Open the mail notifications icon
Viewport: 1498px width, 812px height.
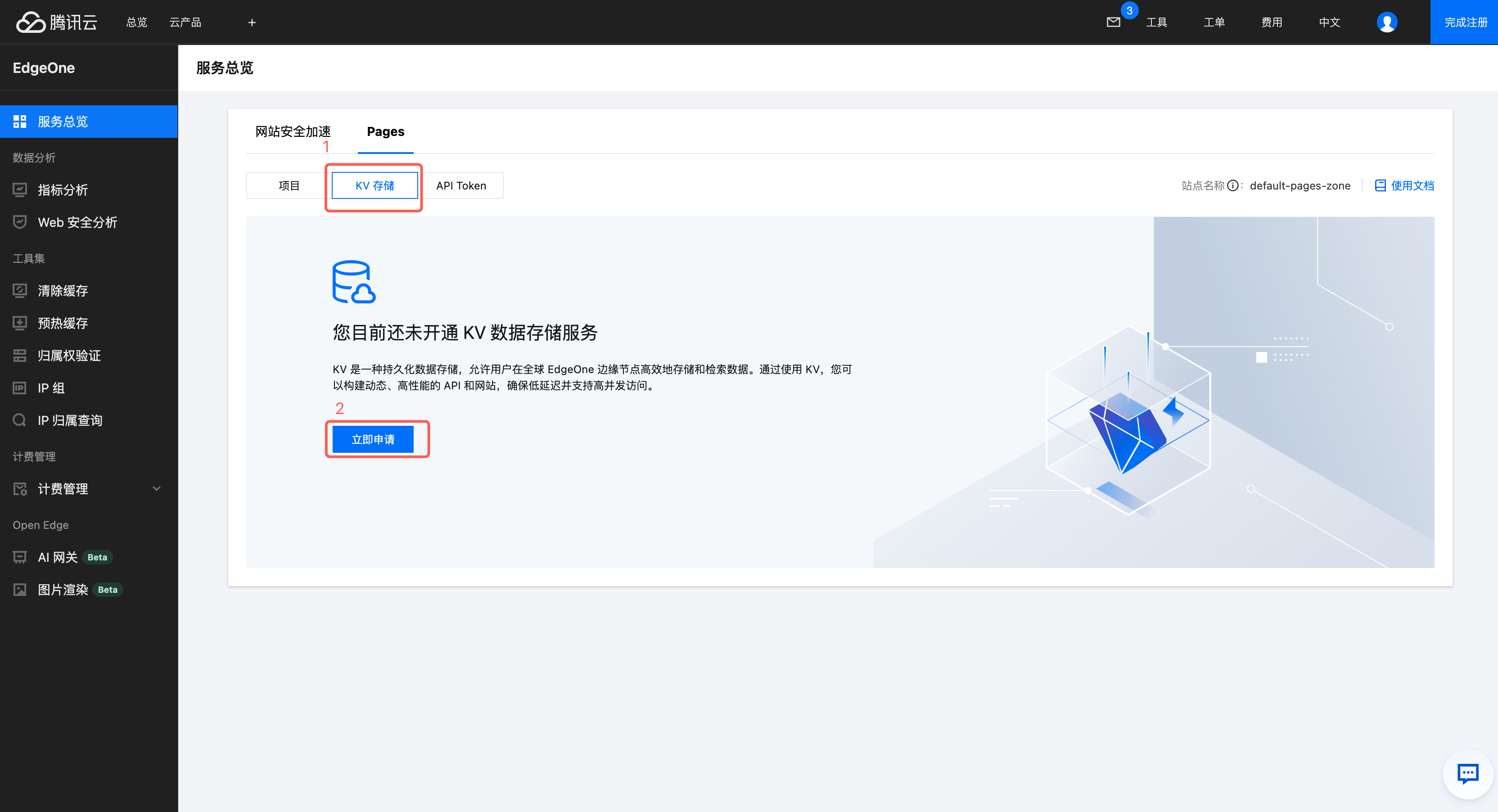[1113, 22]
